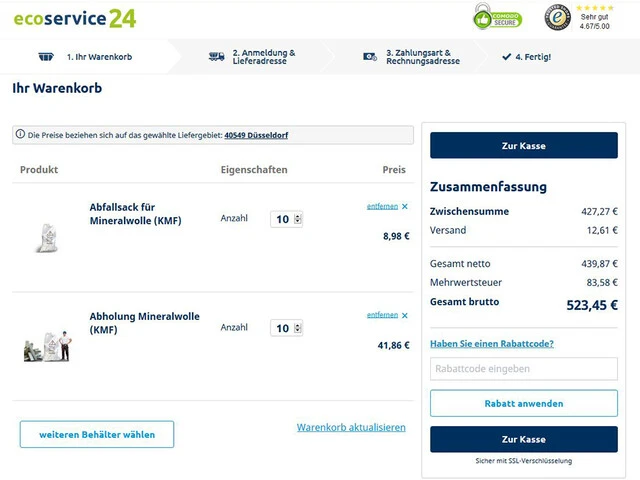640x480 pixels.
Task: Click Sicher mit SSL-Verschlüsselung text
Action: [x=524, y=461]
